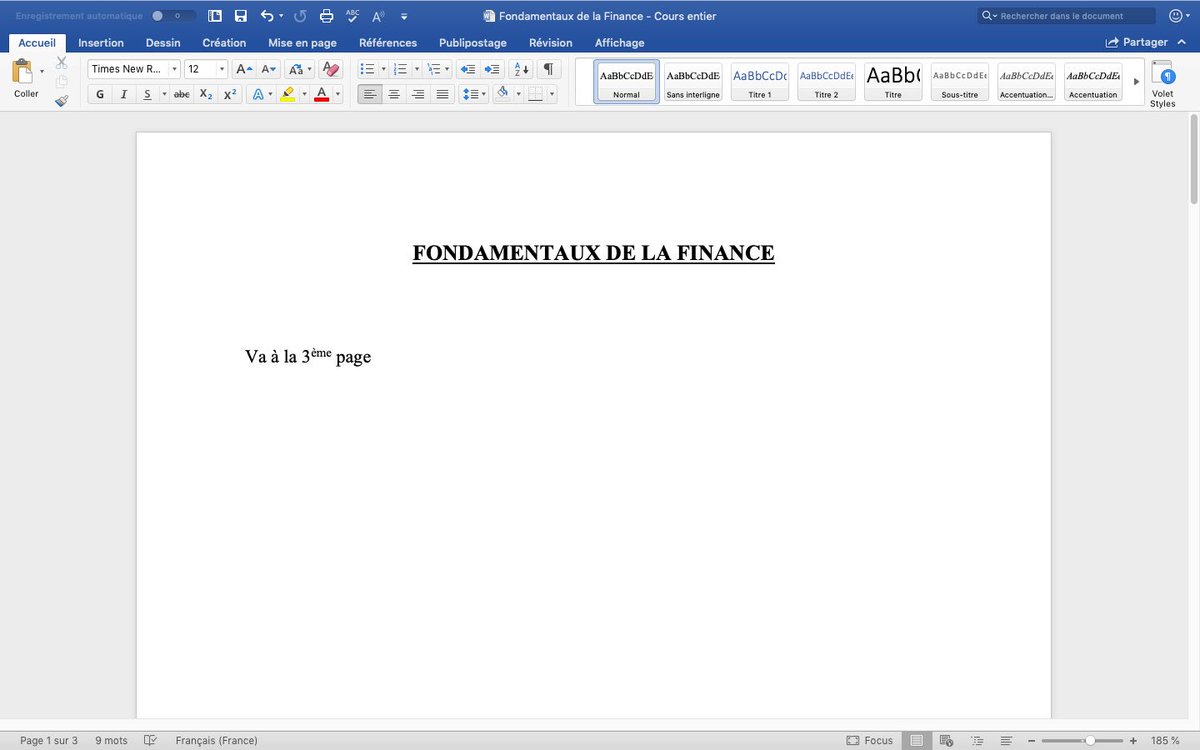Open line spacing dropdown

pyautogui.click(x=473, y=94)
